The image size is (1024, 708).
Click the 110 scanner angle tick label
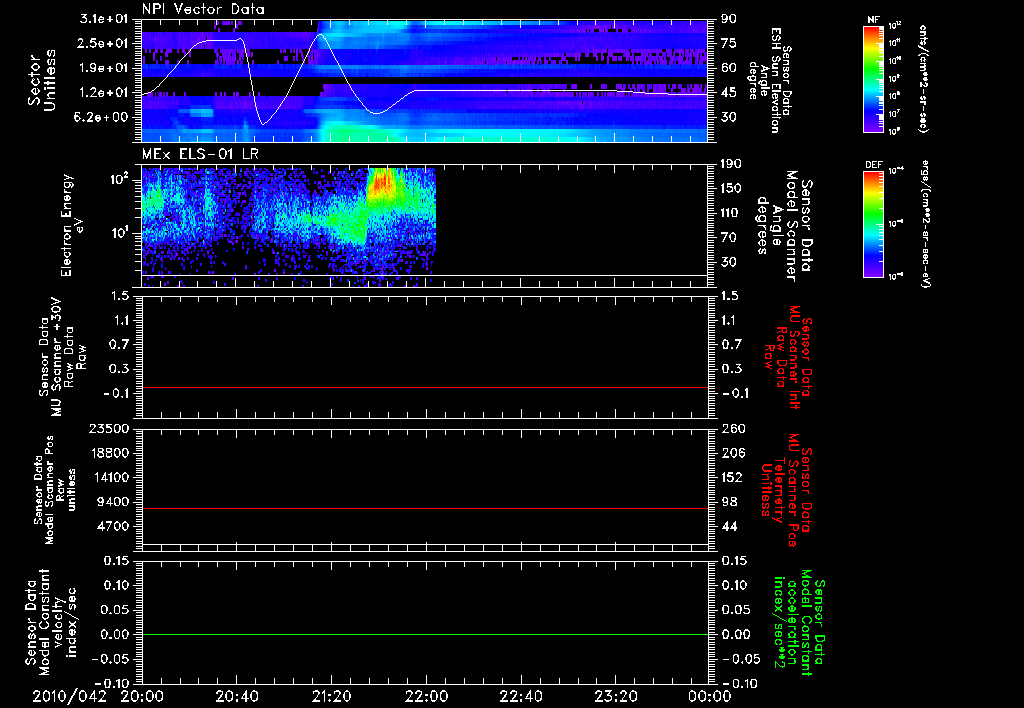(731, 213)
